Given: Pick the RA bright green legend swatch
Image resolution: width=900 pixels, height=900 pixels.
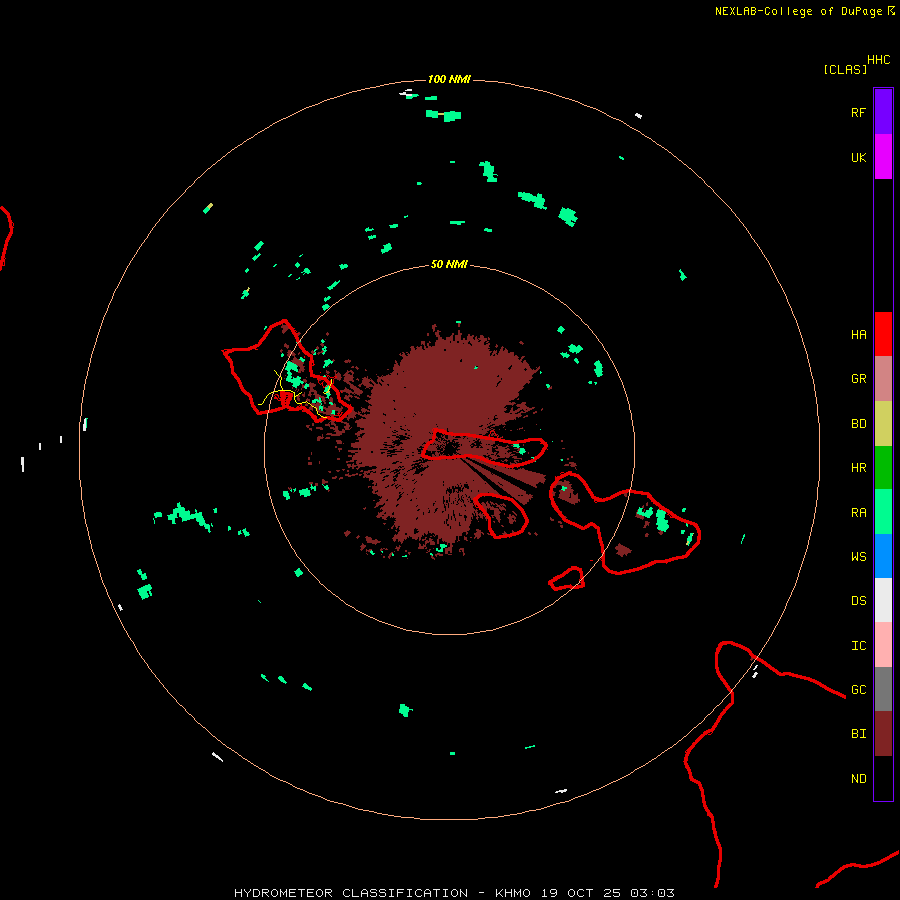Looking at the screenshot, I should 883,512.
